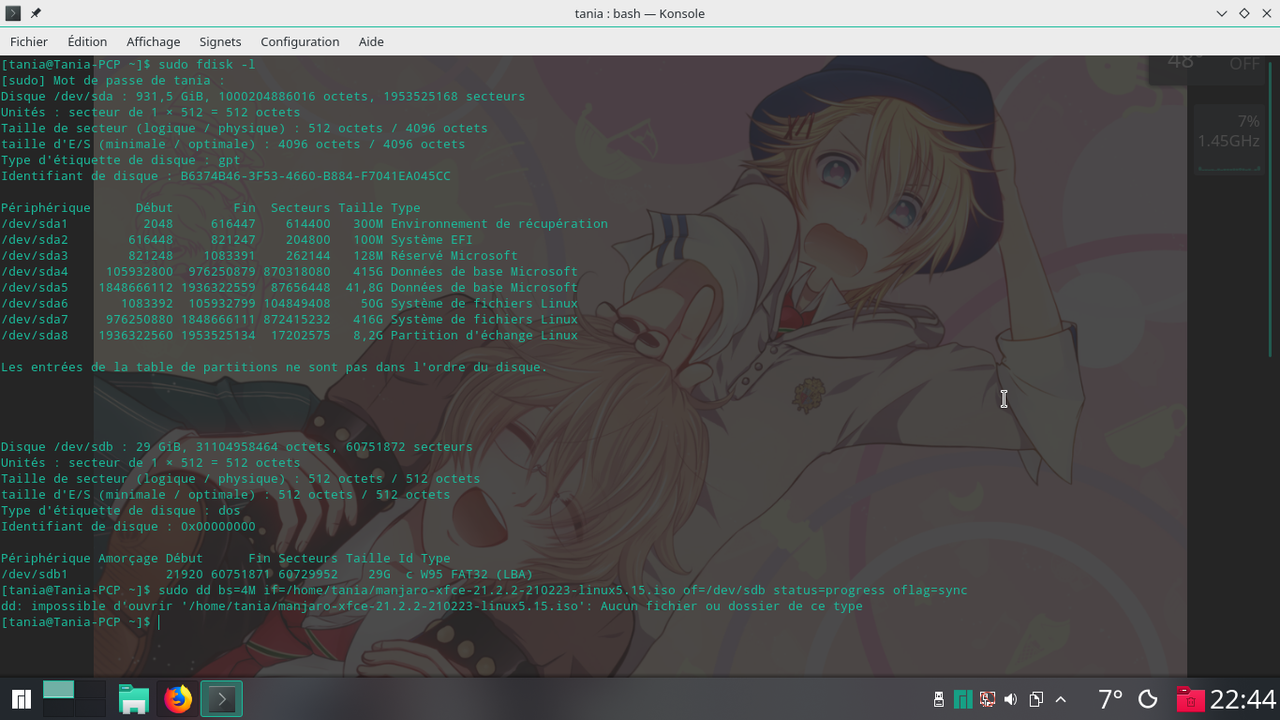Open the Manjaro updates tray icon
The height and width of the screenshot is (720, 1280).
[962, 699]
